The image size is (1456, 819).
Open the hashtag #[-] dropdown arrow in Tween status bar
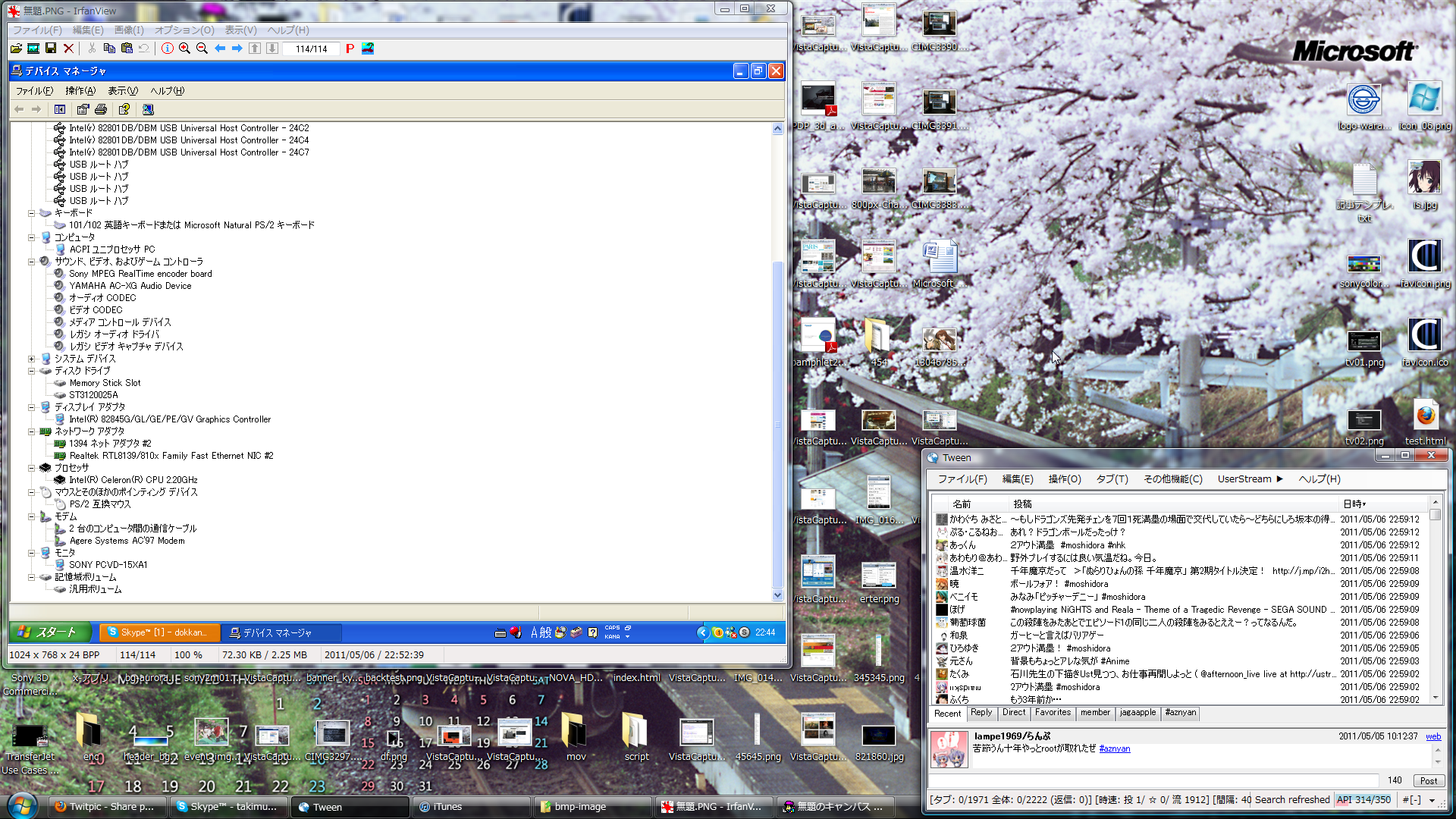(x=1432, y=800)
